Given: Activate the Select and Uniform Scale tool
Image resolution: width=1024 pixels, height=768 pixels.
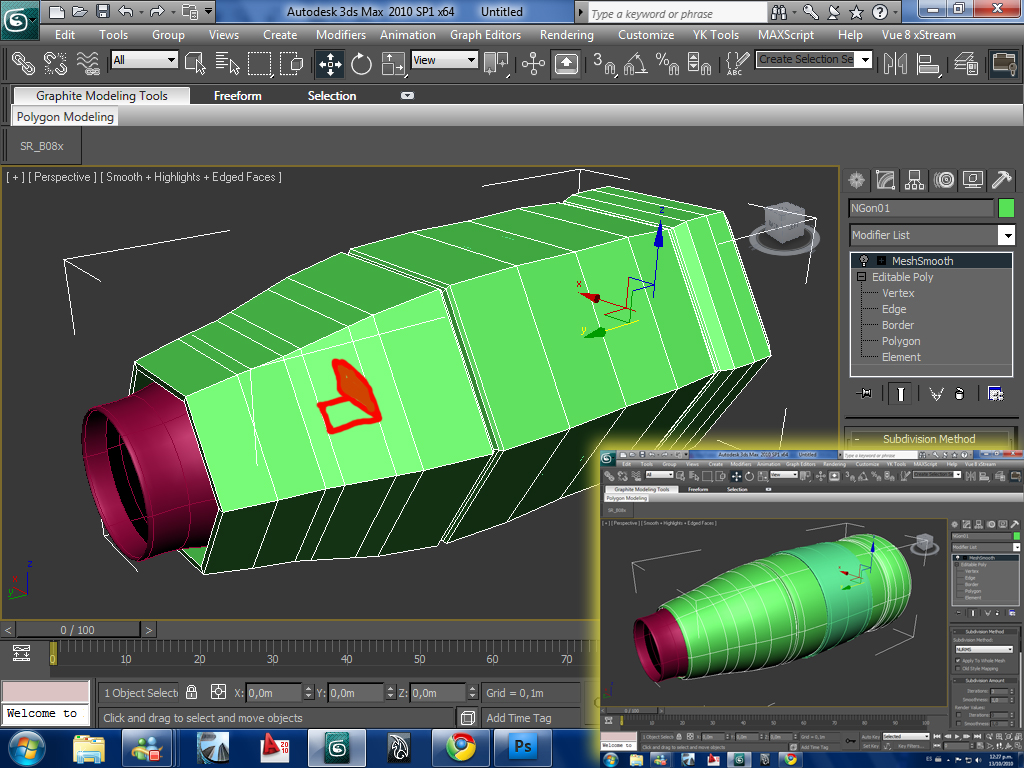Looking at the screenshot, I should point(393,63).
